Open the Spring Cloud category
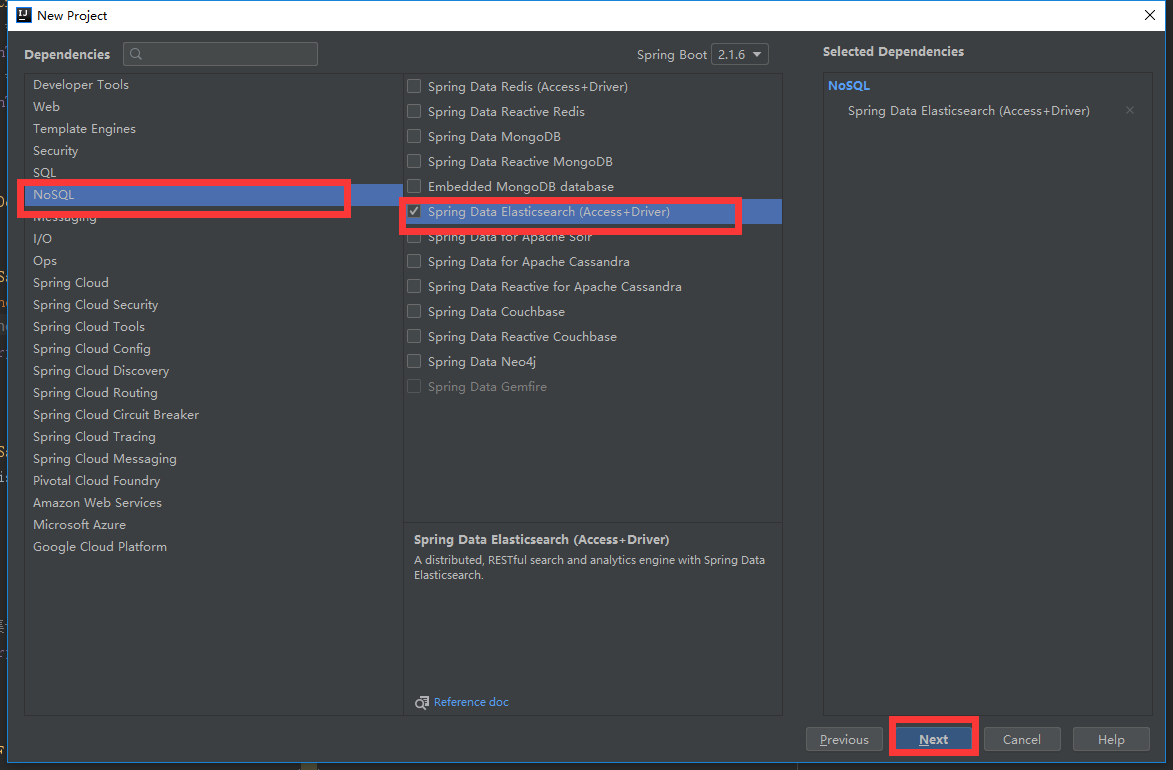Viewport: 1173px width, 770px height. point(213,283)
